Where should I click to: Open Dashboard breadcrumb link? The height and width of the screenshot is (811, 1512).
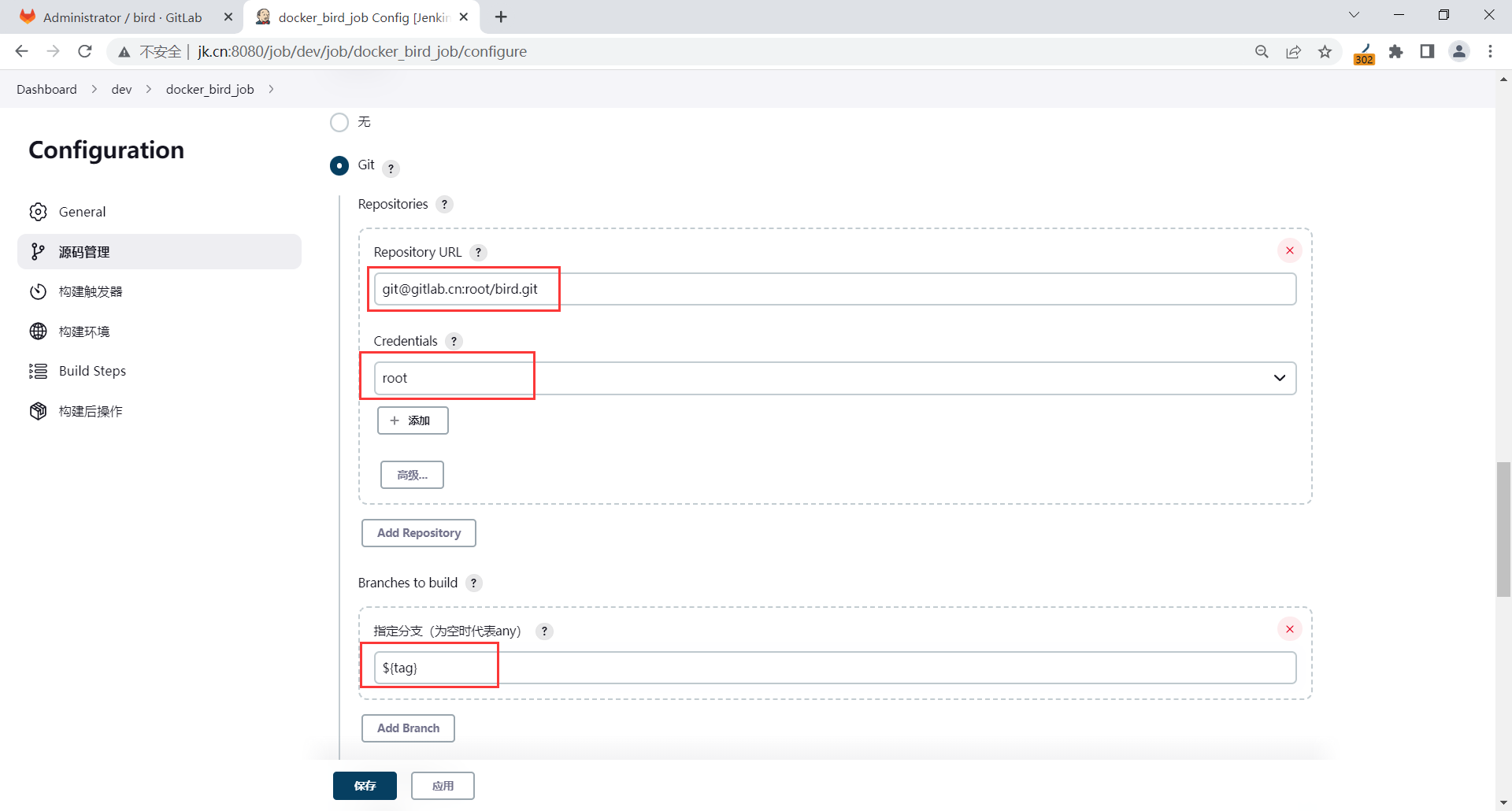point(46,89)
